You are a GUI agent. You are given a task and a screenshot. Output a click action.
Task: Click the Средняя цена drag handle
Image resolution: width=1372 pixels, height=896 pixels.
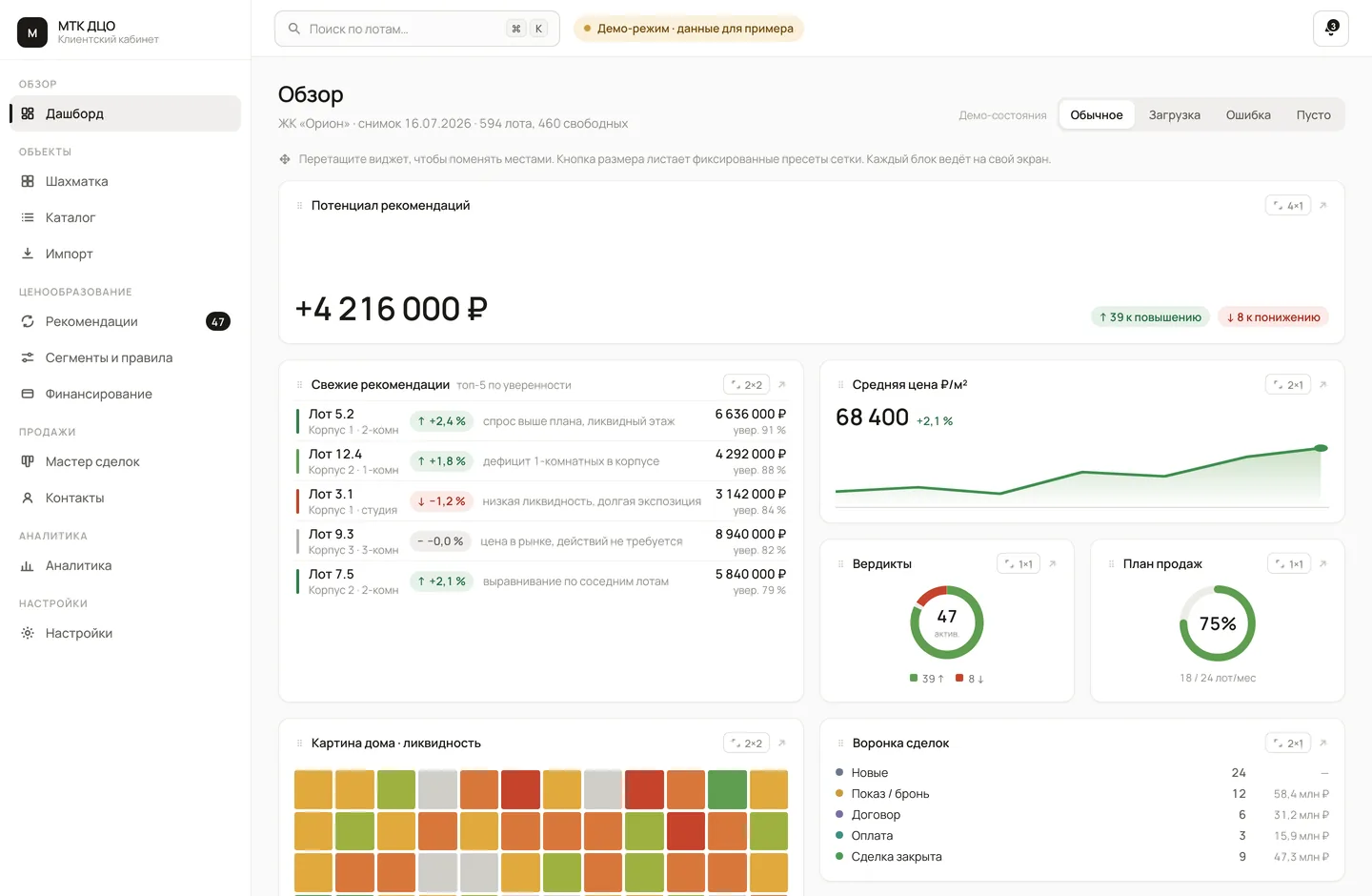point(840,385)
